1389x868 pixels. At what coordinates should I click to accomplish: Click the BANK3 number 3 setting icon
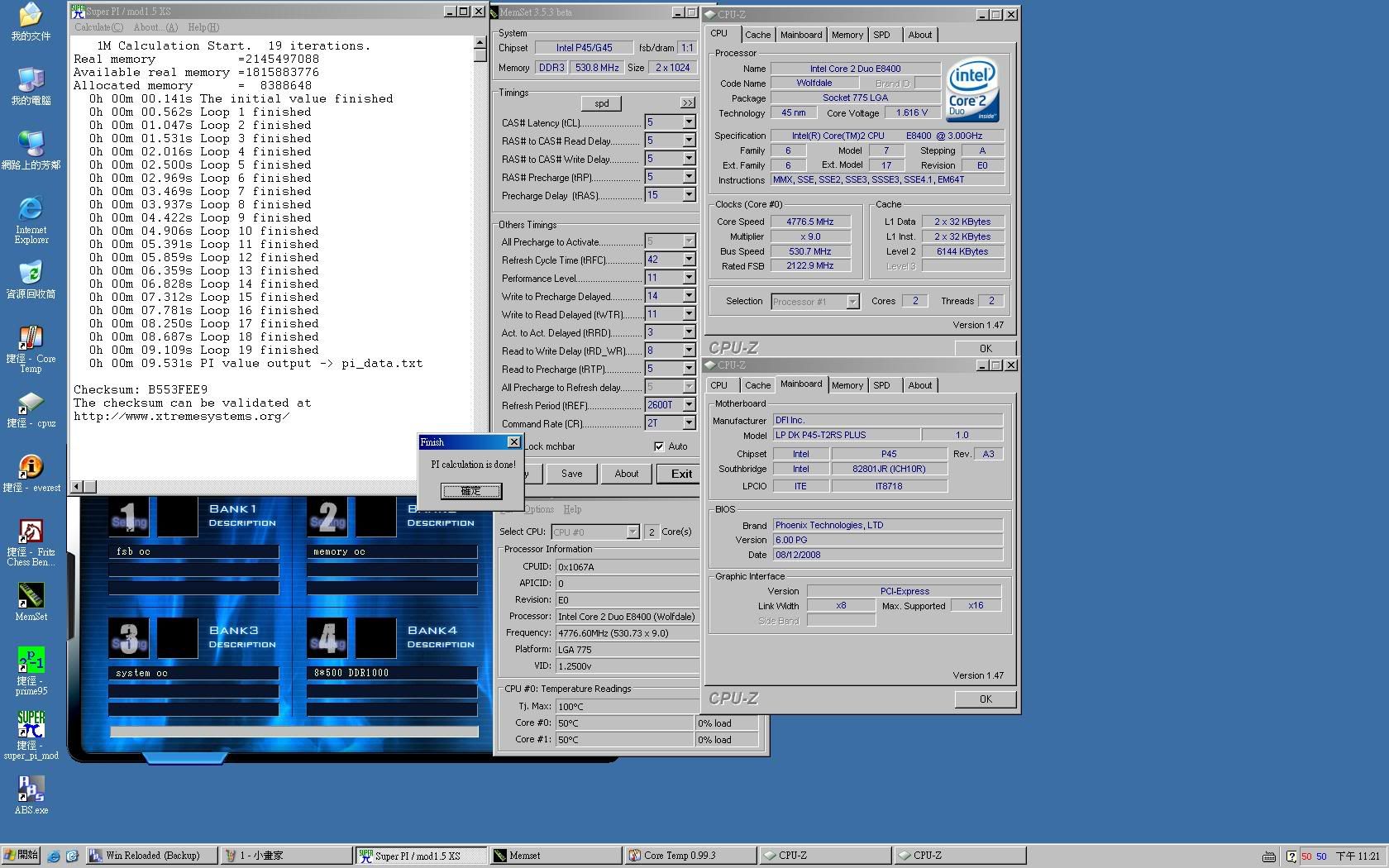coord(128,638)
